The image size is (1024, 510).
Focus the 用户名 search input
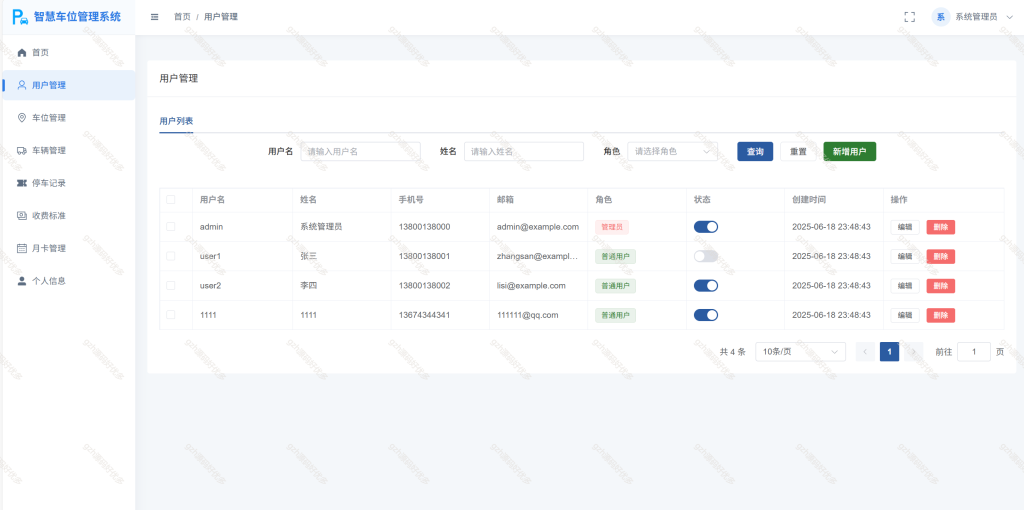[x=360, y=151]
